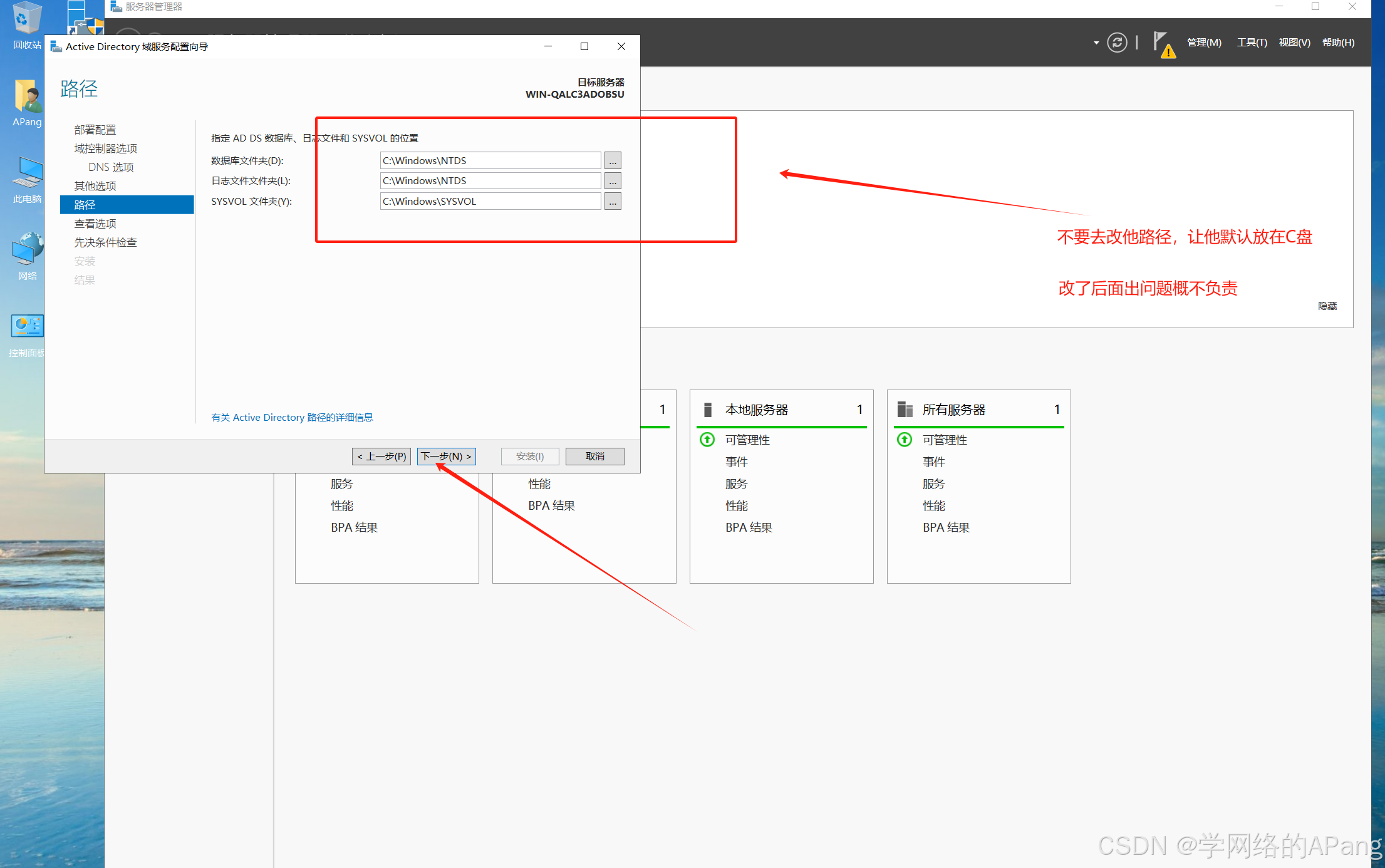The height and width of the screenshot is (868, 1385).
Task: Click Hide (隐藏) link in welcome panel
Action: point(1327,306)
